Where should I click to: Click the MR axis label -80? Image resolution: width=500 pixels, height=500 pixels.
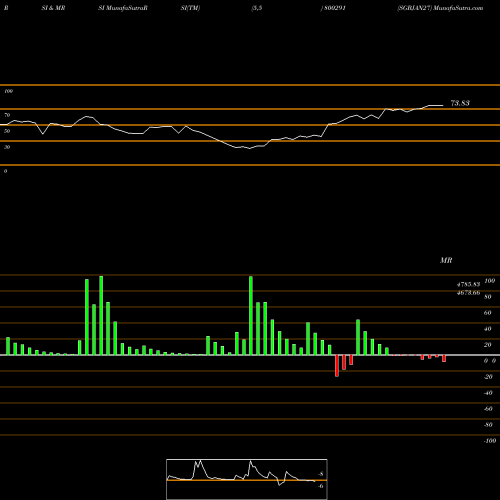click(488, 425)
